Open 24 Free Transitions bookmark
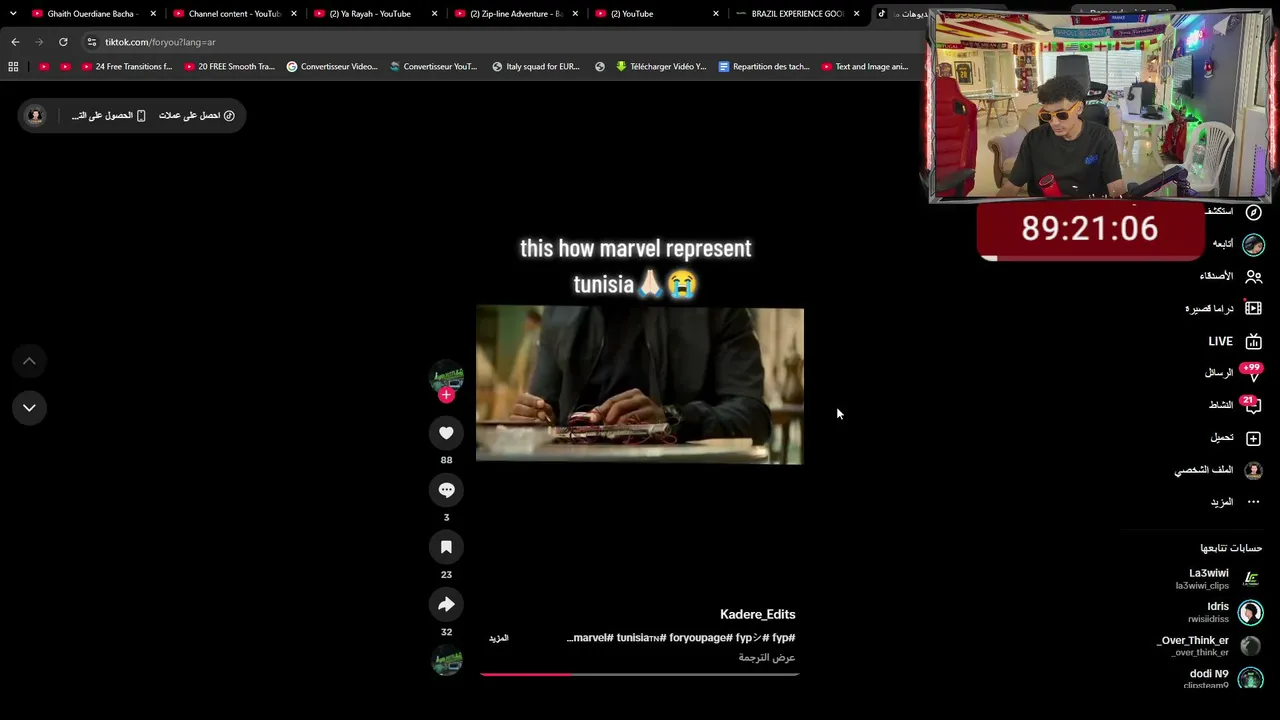The width and height of the screenshot is (1280, 720). 126,67
